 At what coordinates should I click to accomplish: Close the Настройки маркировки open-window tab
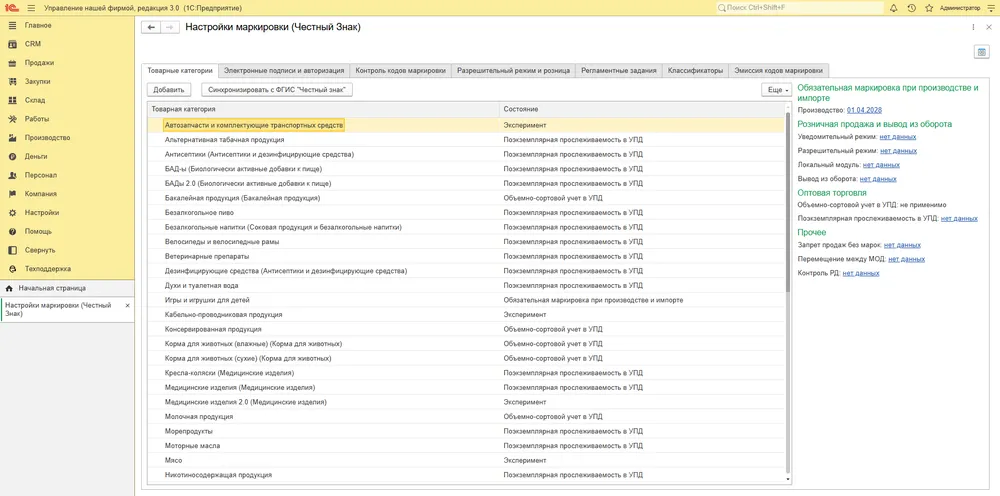[127, 306]
